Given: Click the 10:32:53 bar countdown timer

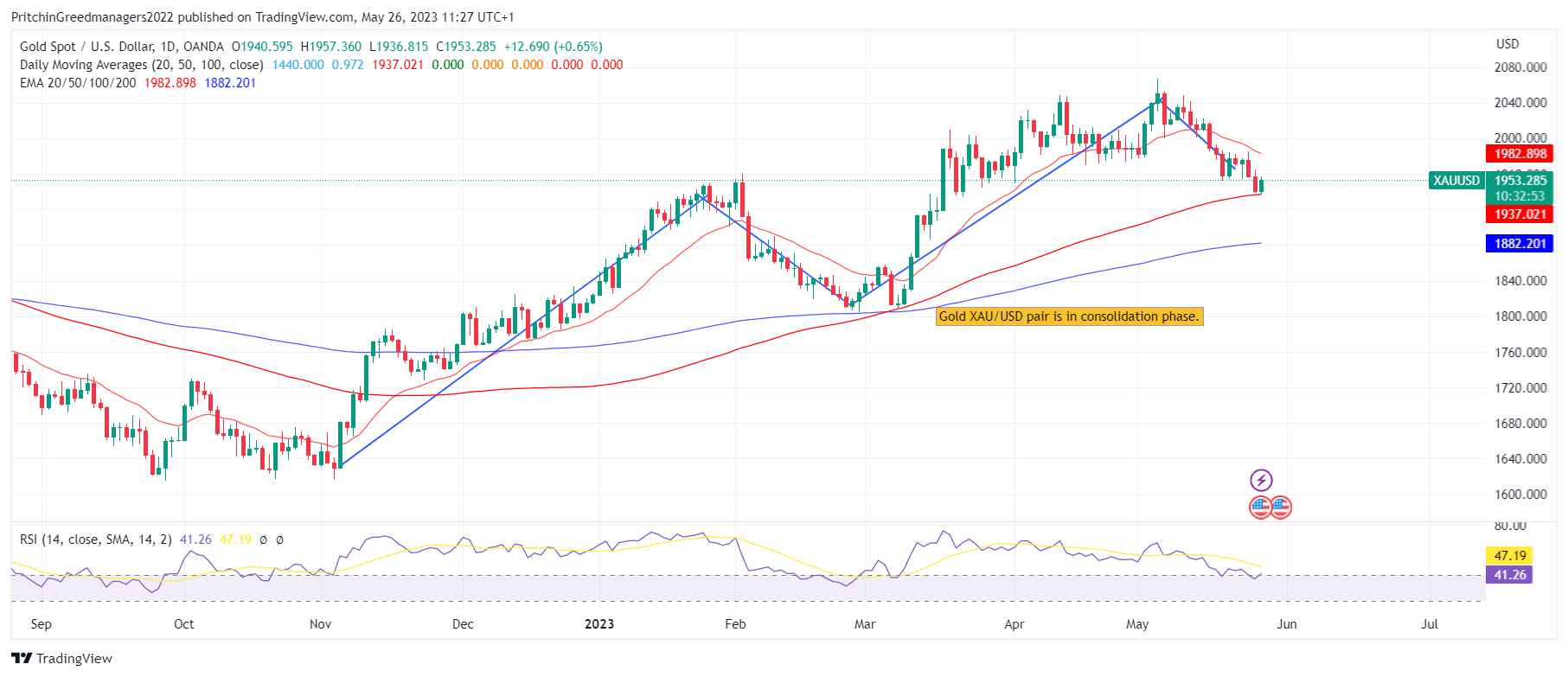Looking at the screenshot, I should click(1520, 196).
